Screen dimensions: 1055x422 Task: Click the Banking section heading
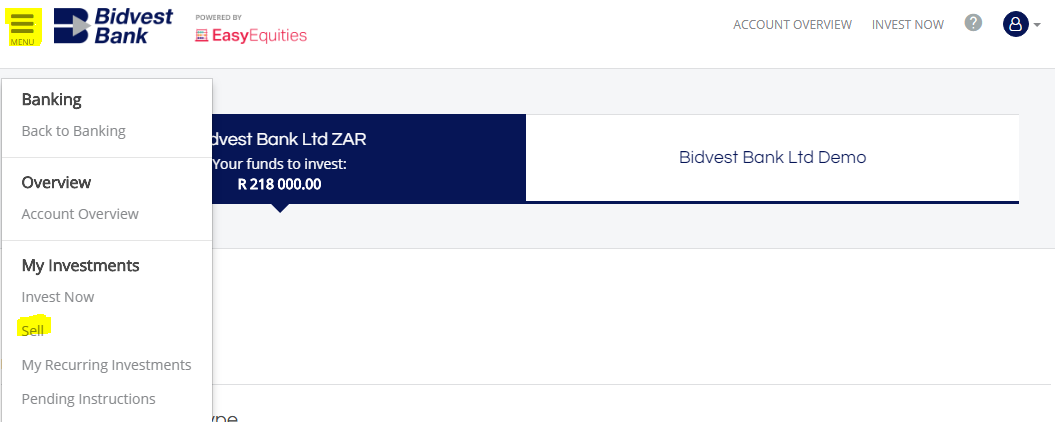(51, 100)
